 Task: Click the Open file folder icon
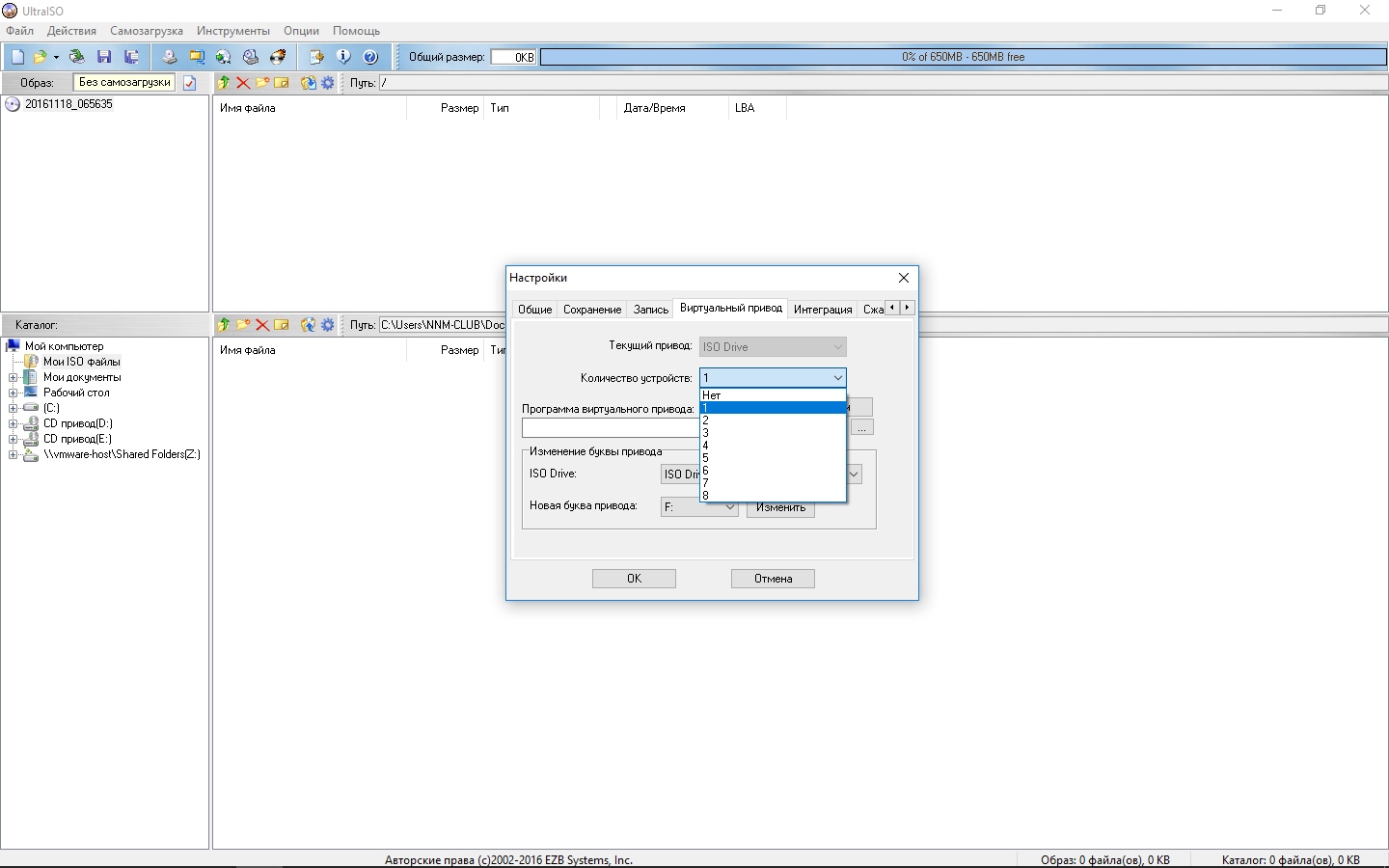click(x=41, y=57)
